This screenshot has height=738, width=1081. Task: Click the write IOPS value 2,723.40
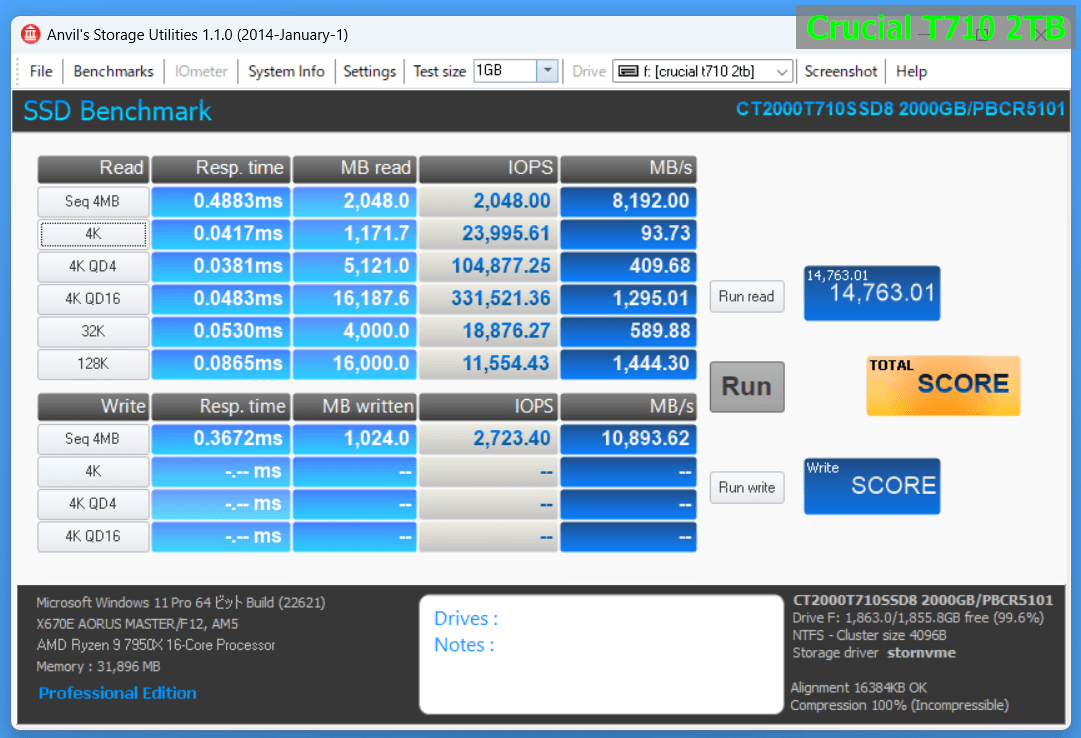point(488,439)
